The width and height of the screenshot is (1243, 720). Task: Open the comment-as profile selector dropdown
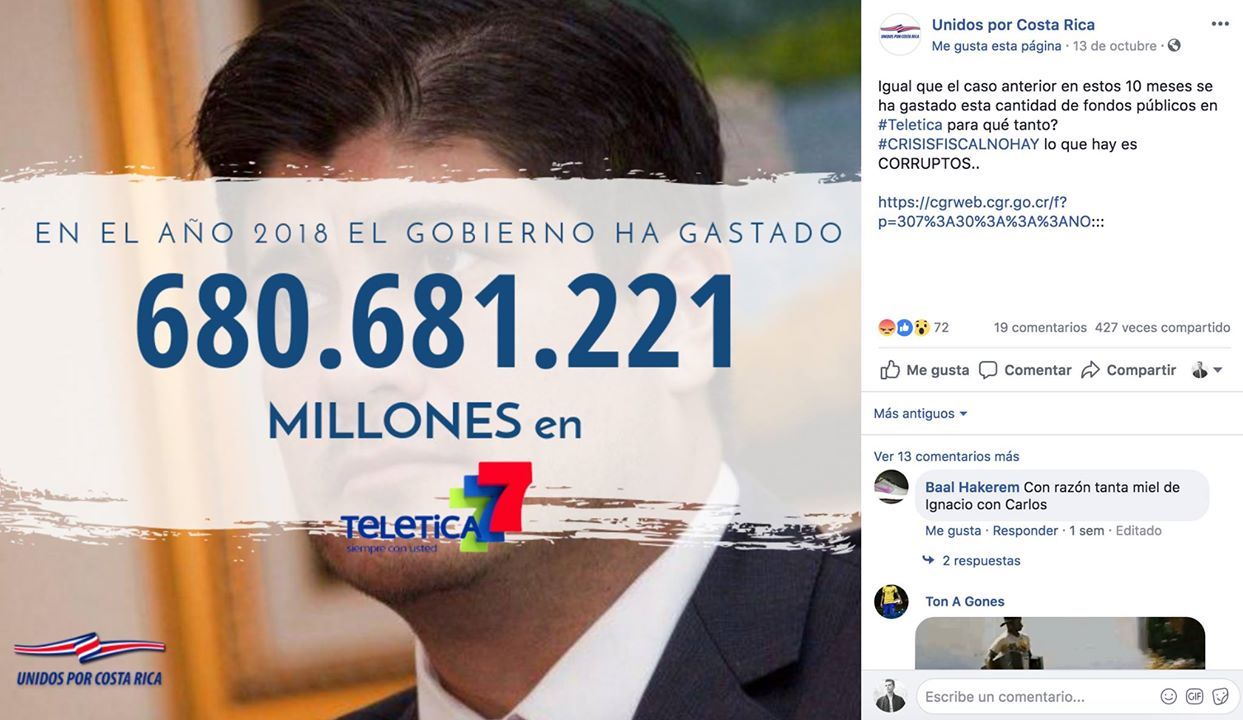point(1207,370)
